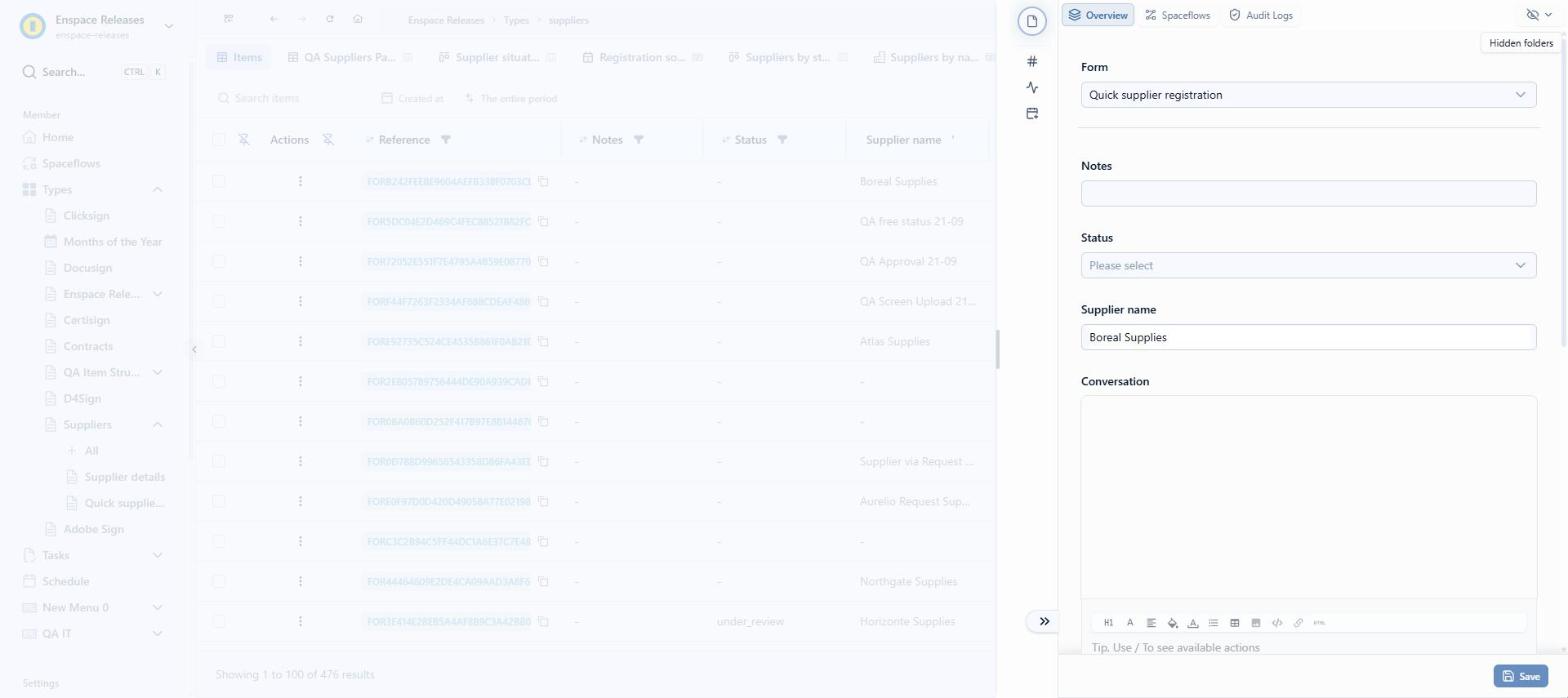Expand the New Menu 0 section
Viewport: 1568px width, 698px height.
pos(157,607)
